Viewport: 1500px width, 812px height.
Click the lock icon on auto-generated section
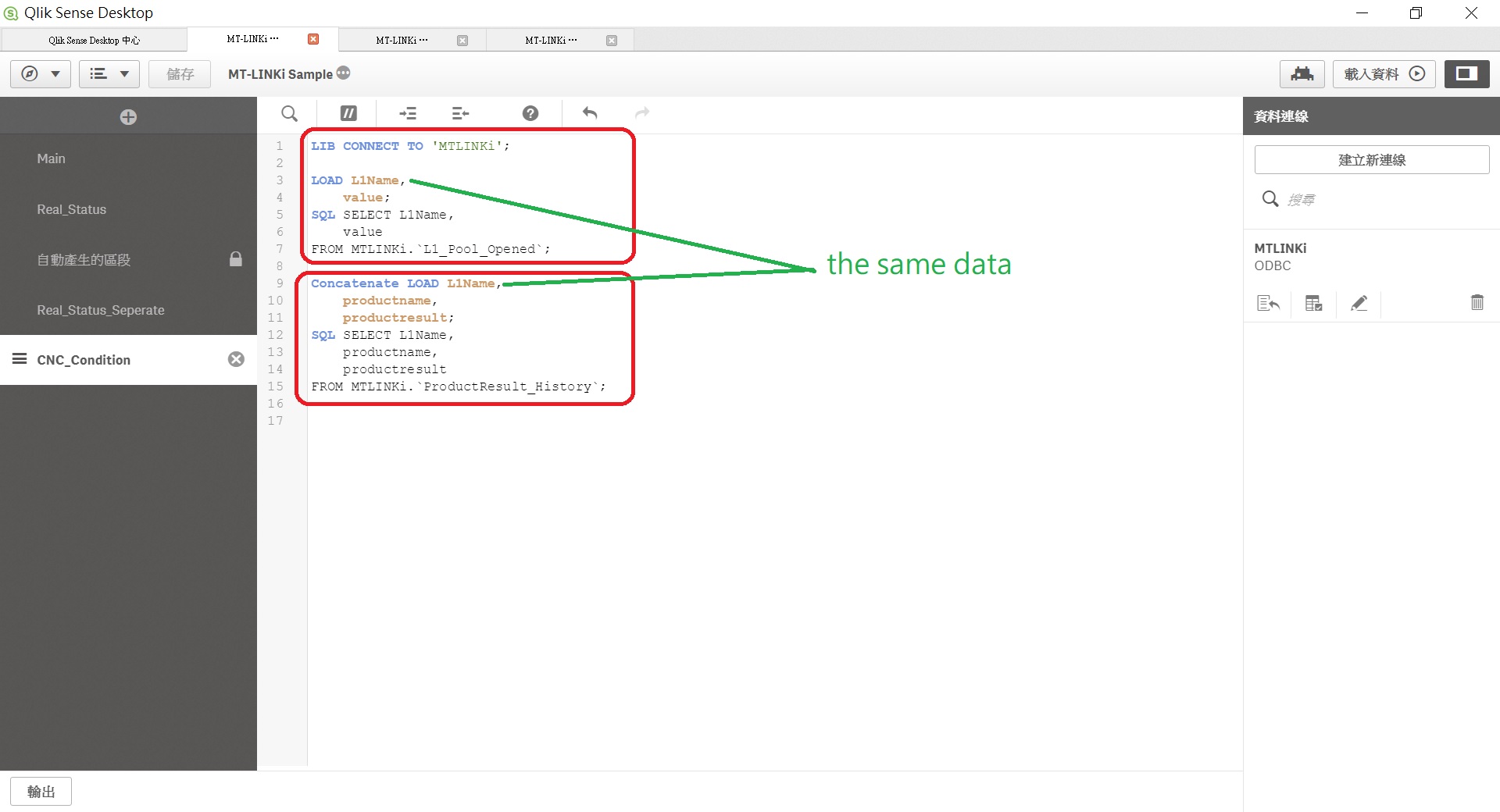(x=236, y=259)
